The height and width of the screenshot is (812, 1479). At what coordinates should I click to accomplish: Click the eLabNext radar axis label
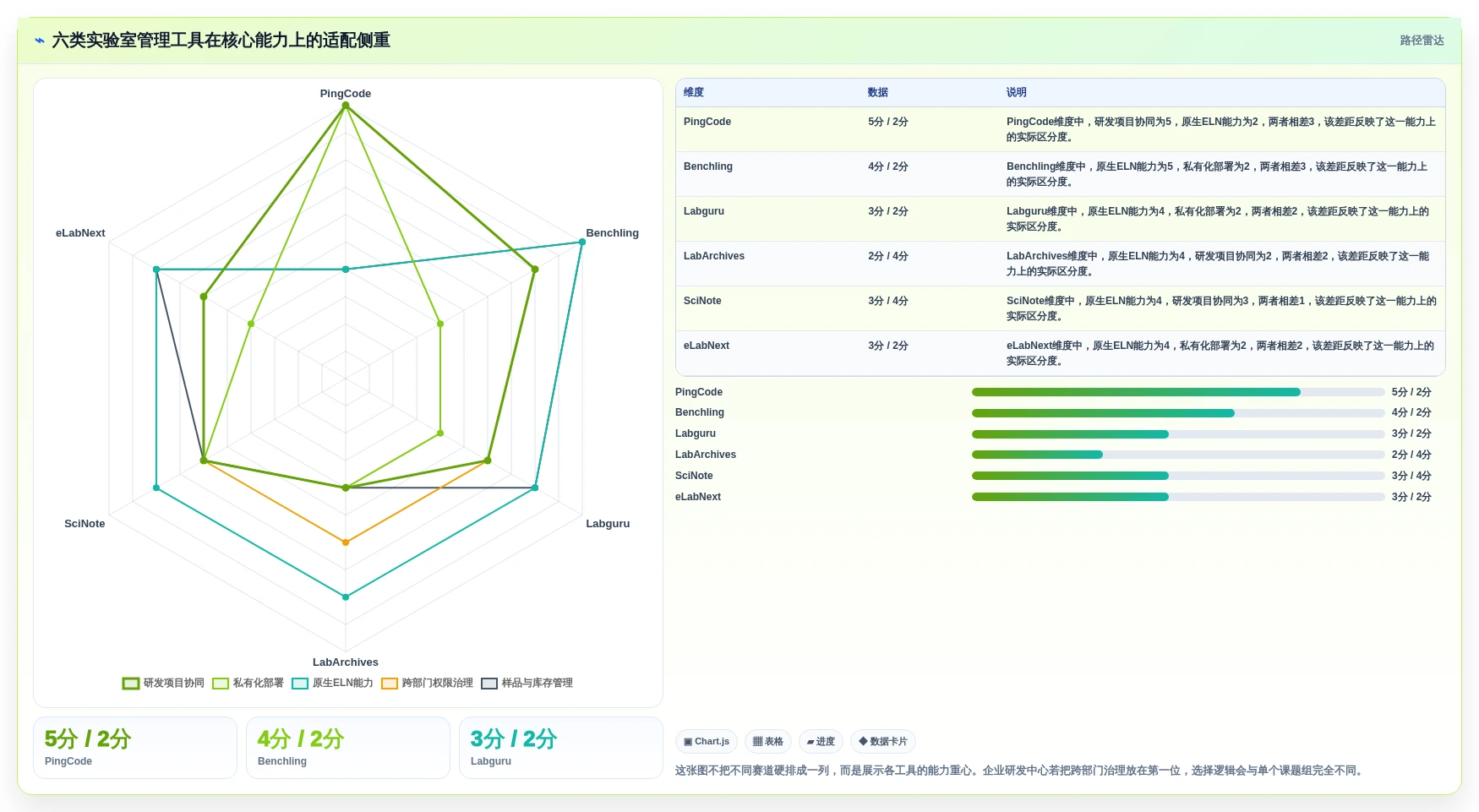(80, 233)
